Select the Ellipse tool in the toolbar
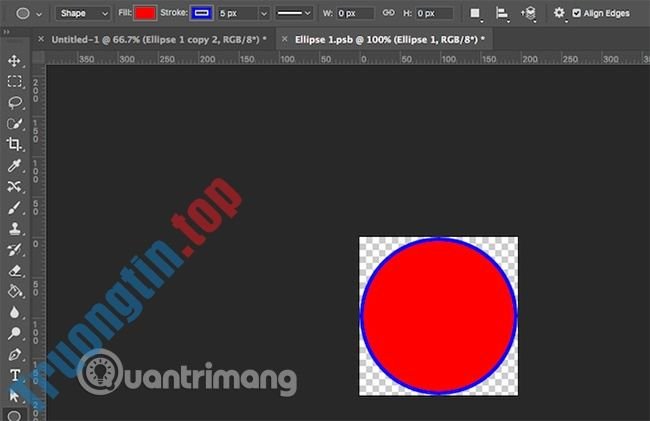 pyautogui.click(x=15, y=415)
